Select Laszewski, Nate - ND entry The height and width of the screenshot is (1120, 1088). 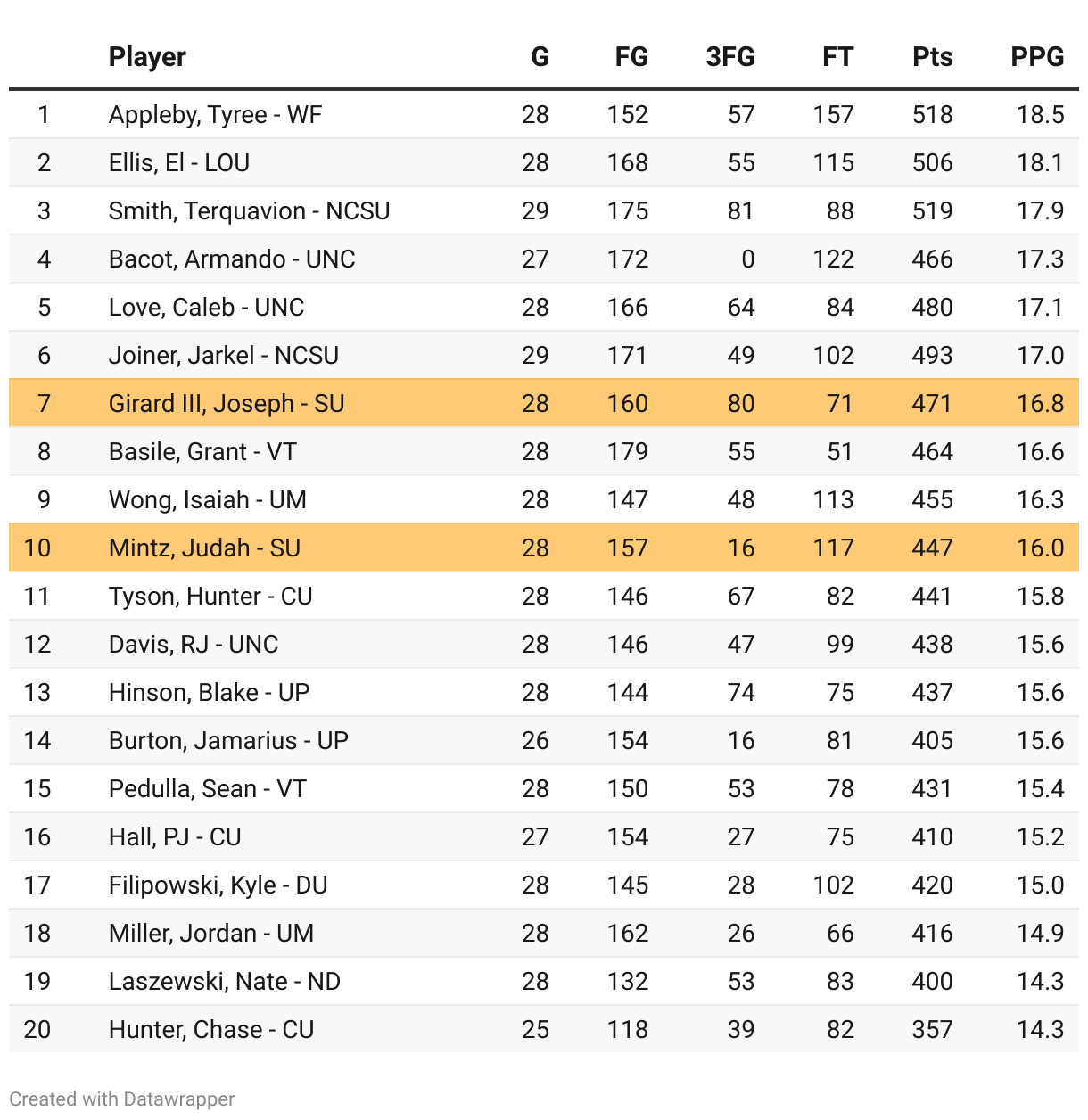pyautogui.click(x=225, y=982)
